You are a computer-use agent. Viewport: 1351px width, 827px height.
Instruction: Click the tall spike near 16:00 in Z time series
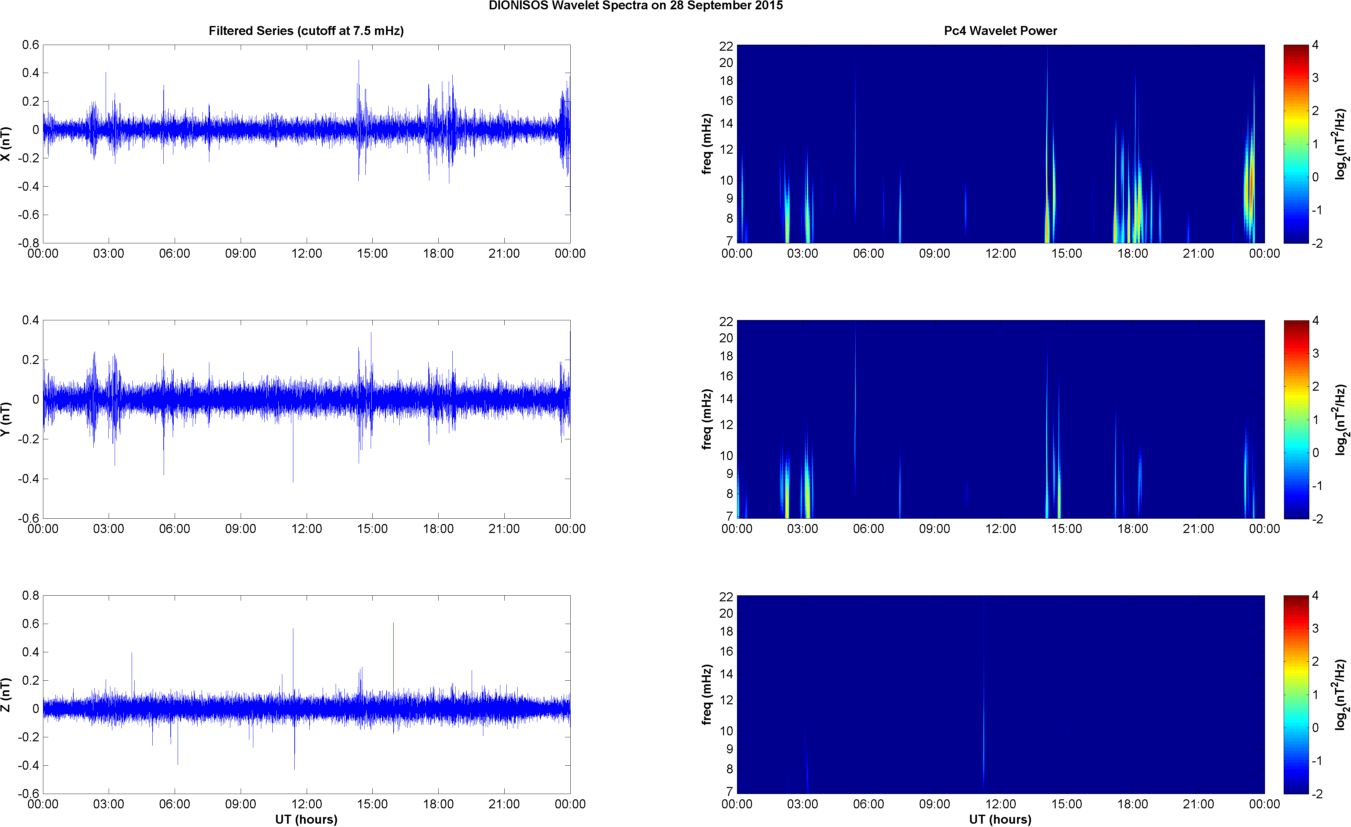(394, 665)
